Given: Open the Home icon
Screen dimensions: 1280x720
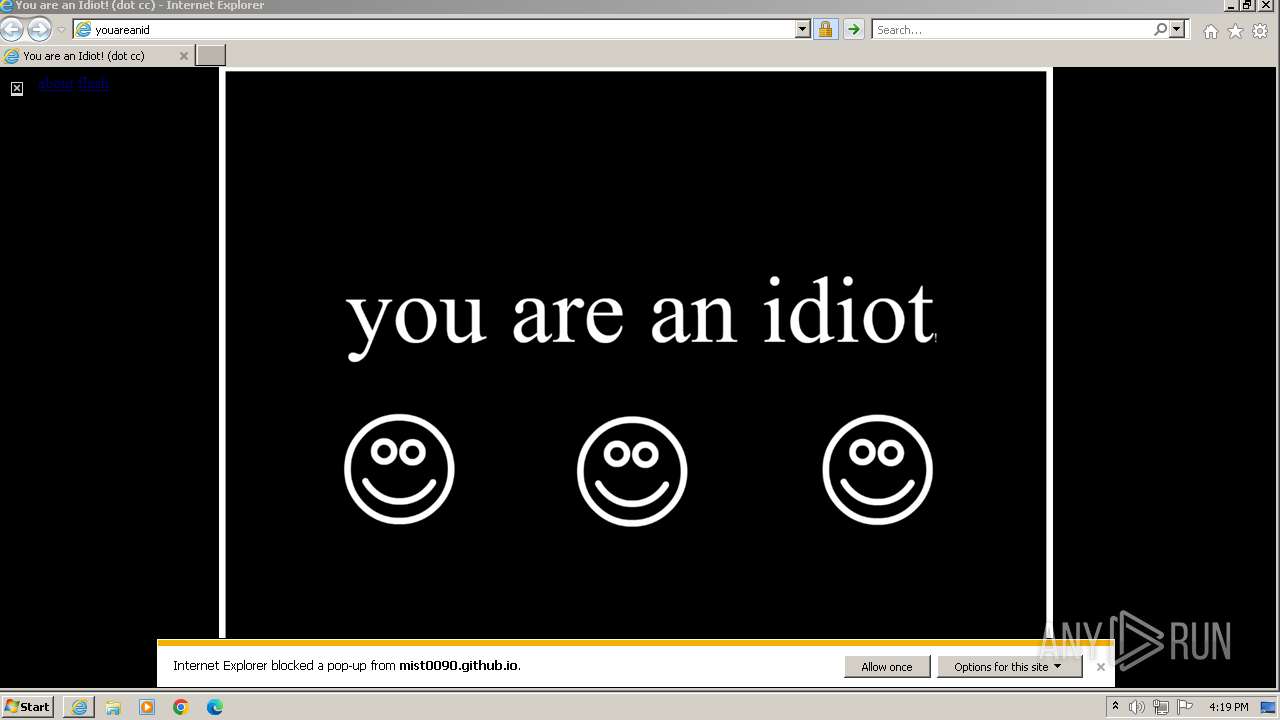Looking at the screenshot, I should (1211, 31).
